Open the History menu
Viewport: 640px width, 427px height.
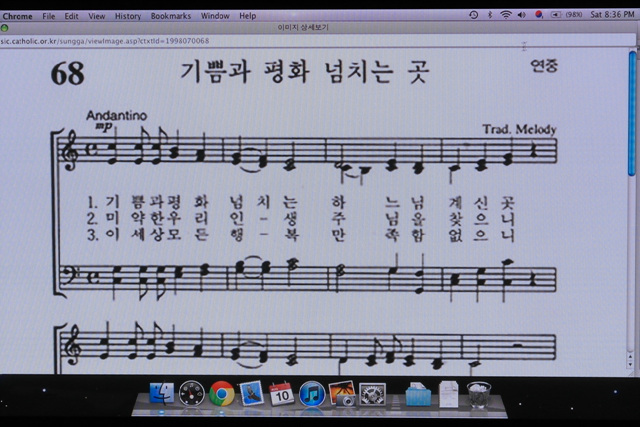[128, 16]
